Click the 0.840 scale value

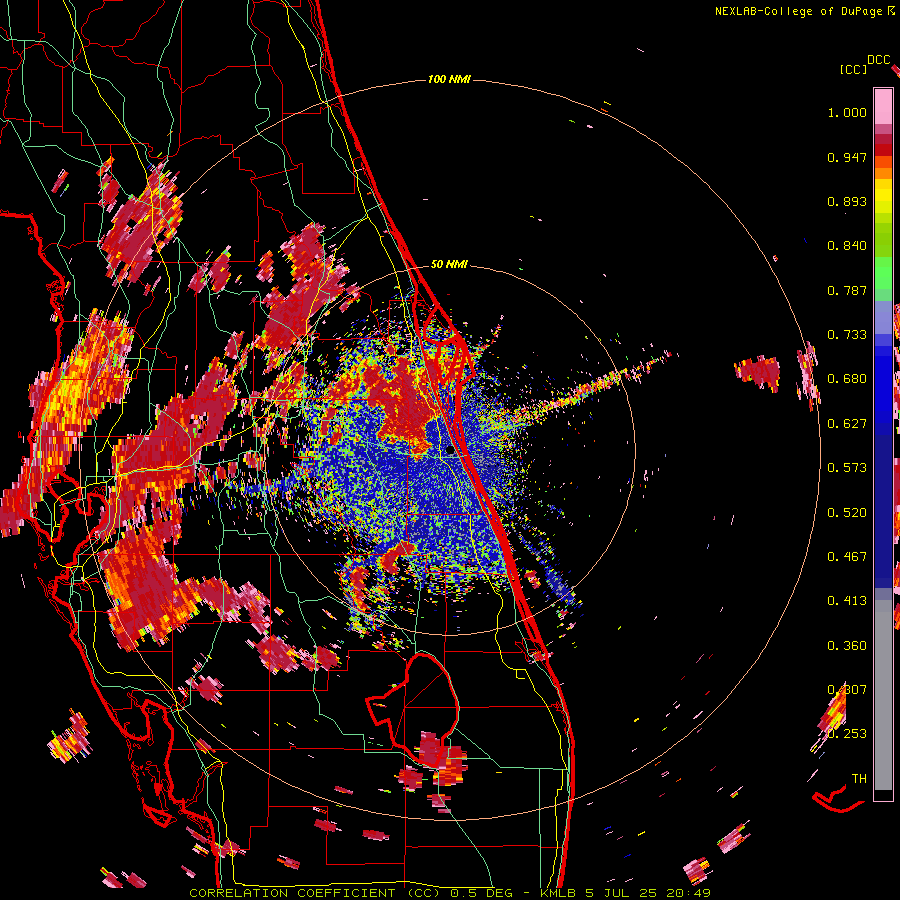point(847,246)
